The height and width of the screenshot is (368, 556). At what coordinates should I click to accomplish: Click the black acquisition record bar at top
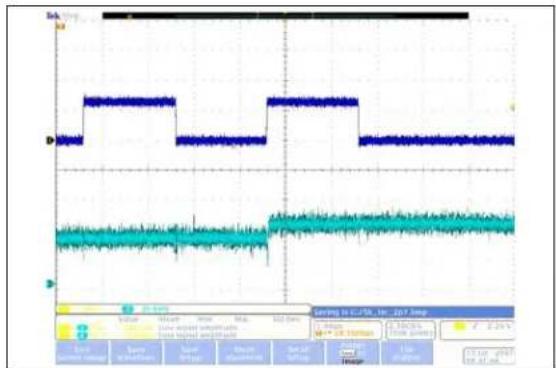(x=285, y=16)
